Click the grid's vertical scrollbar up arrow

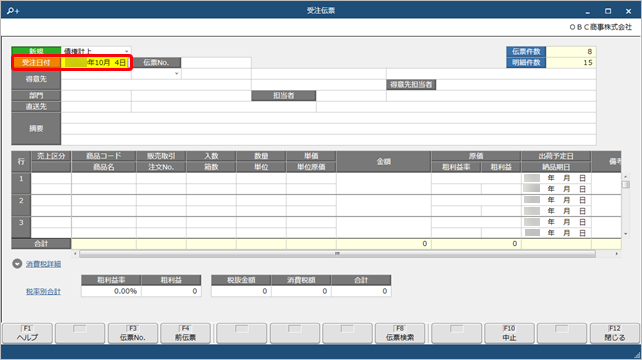pyautogui.click(x=625, y=177)
